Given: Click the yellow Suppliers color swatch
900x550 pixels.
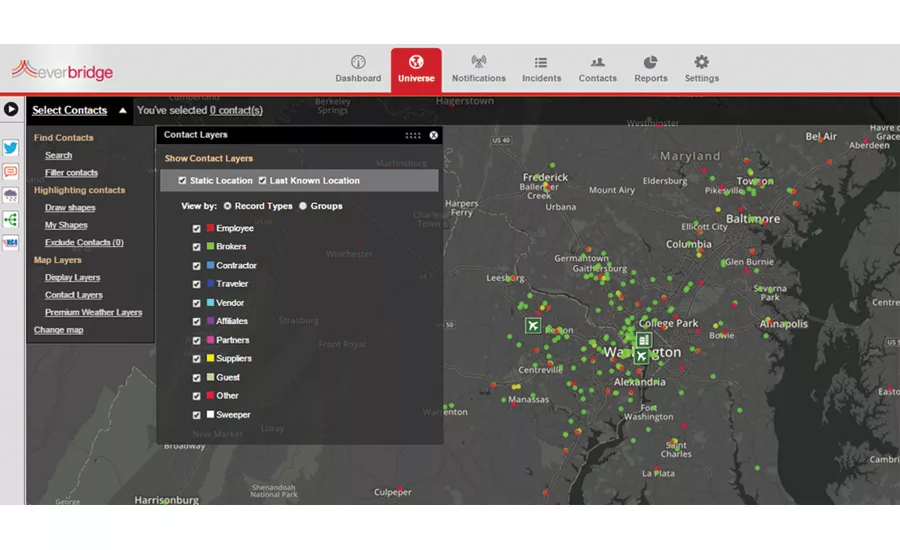Looking at the screenshot, I should [x=210, y=358].
